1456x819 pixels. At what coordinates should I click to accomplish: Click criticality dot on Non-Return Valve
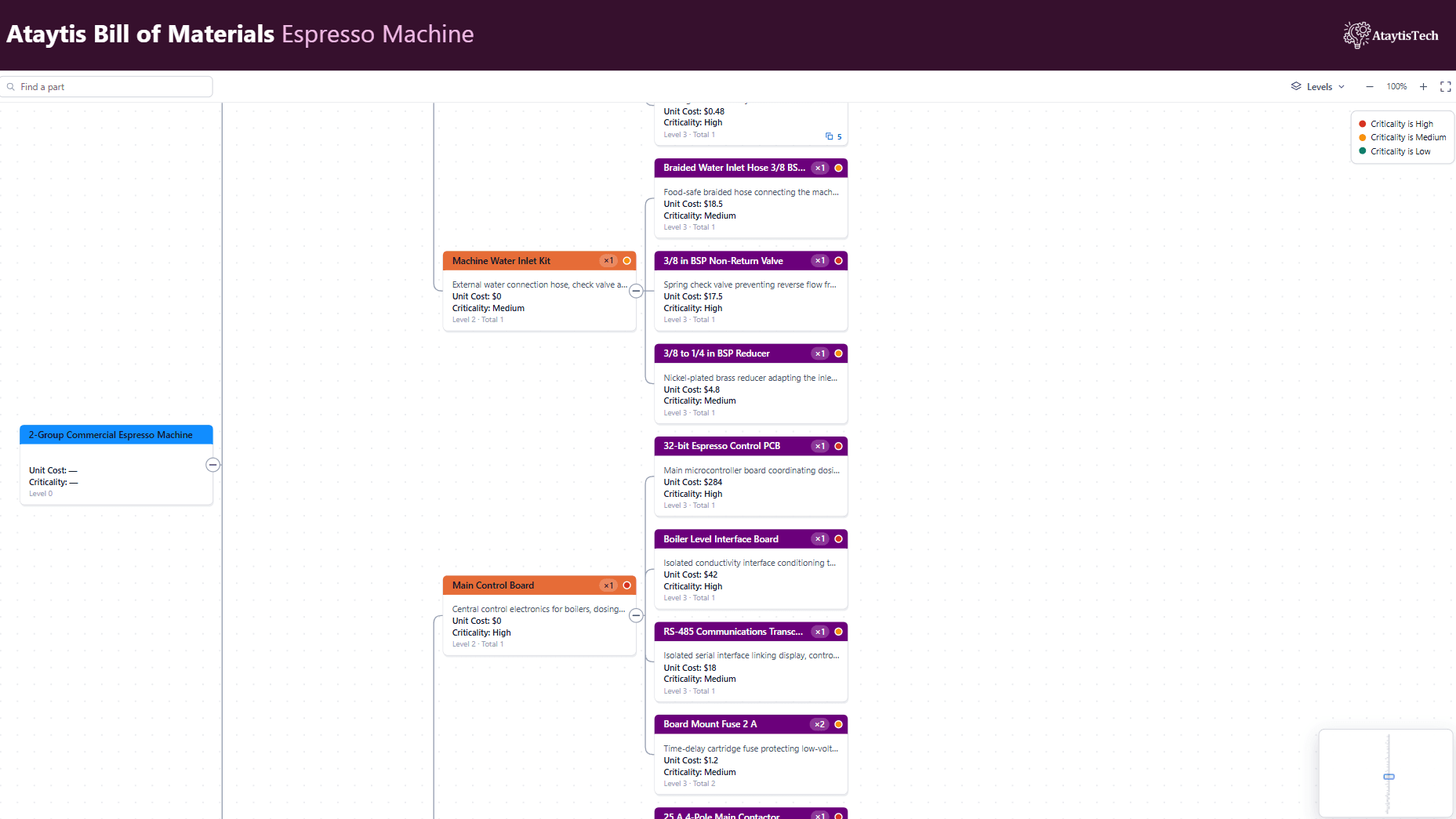[838, 261]
